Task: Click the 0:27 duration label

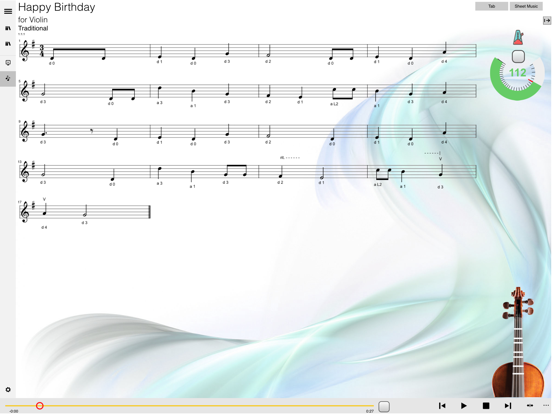Action: tap(370, 411)
